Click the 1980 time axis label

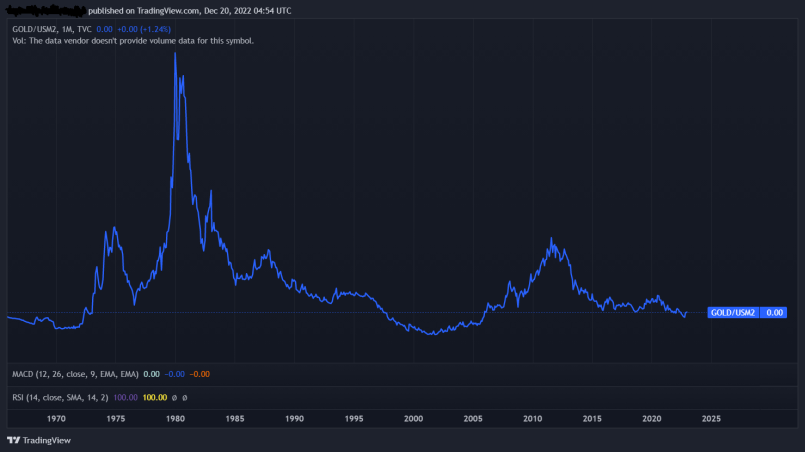point(176,419)
